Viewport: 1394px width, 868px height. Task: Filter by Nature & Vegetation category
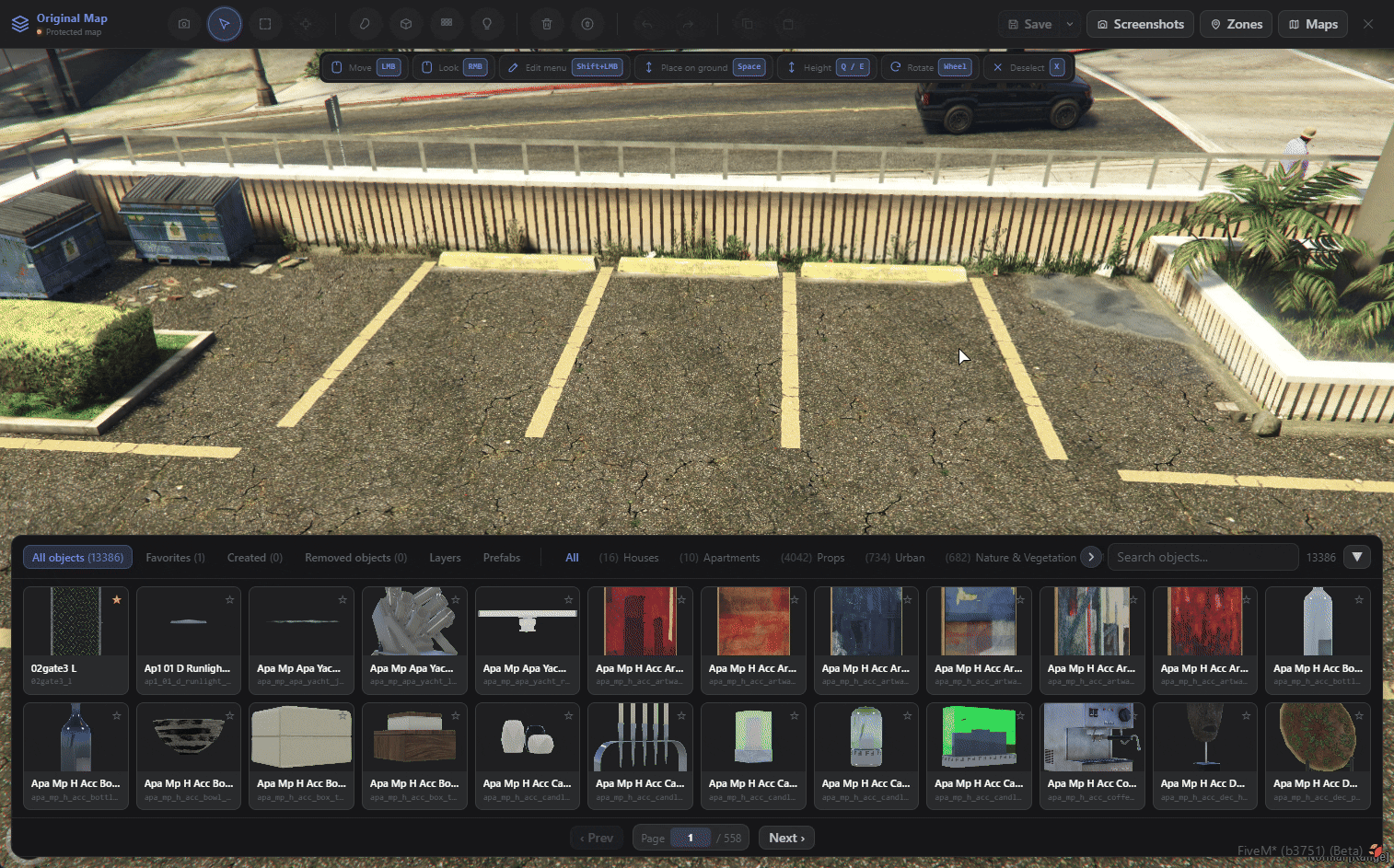tap(1010, 558)
